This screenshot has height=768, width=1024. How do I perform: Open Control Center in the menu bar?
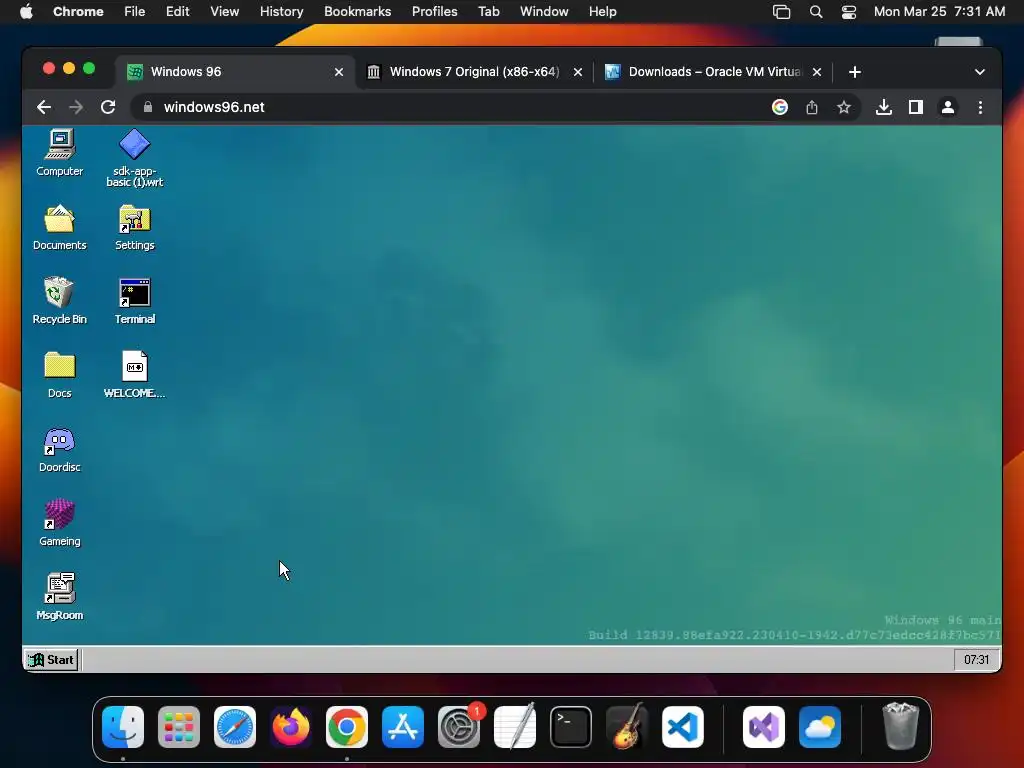848,11
